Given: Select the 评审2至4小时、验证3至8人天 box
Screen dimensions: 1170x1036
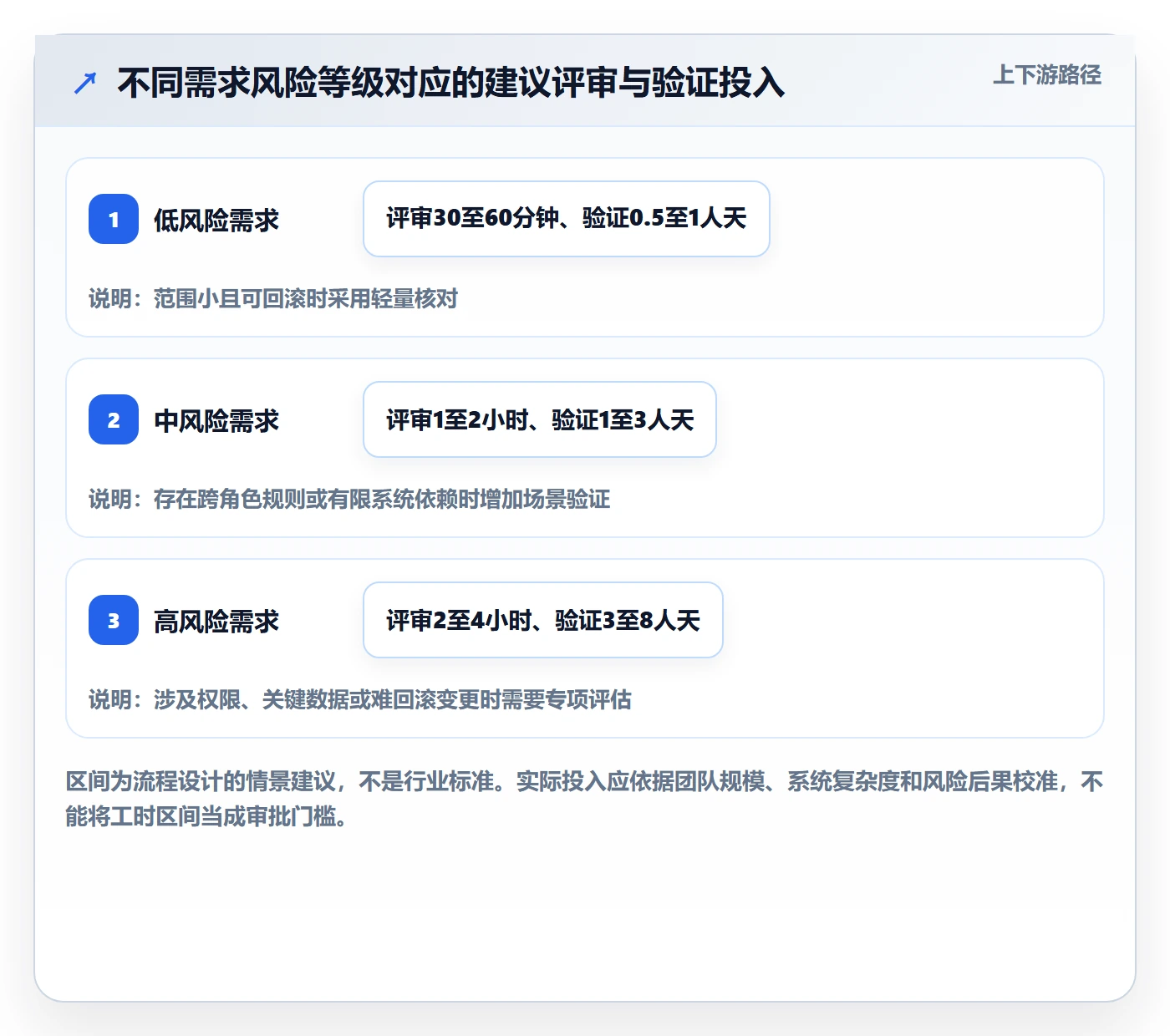Looking at the screenshot, I should [543, 620].
